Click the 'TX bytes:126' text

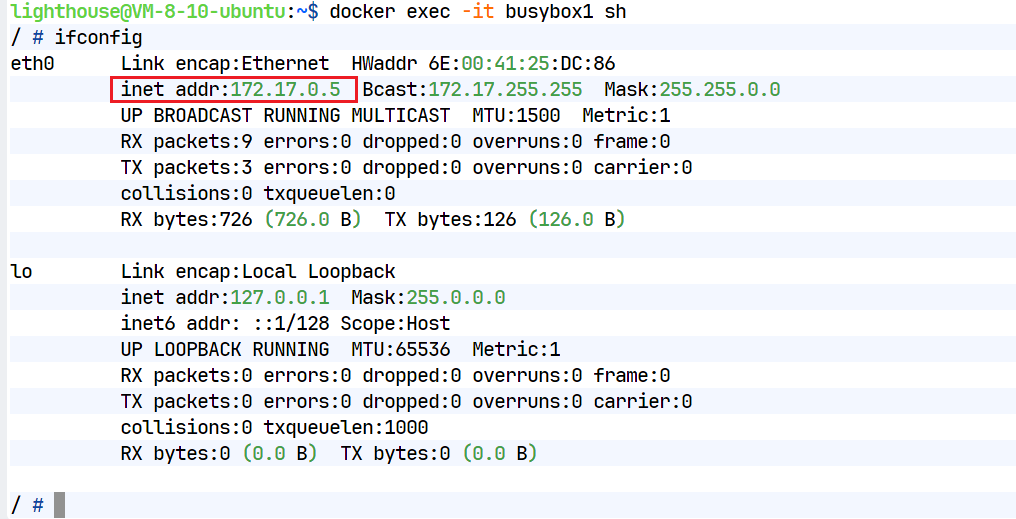[x=450, y=220]
